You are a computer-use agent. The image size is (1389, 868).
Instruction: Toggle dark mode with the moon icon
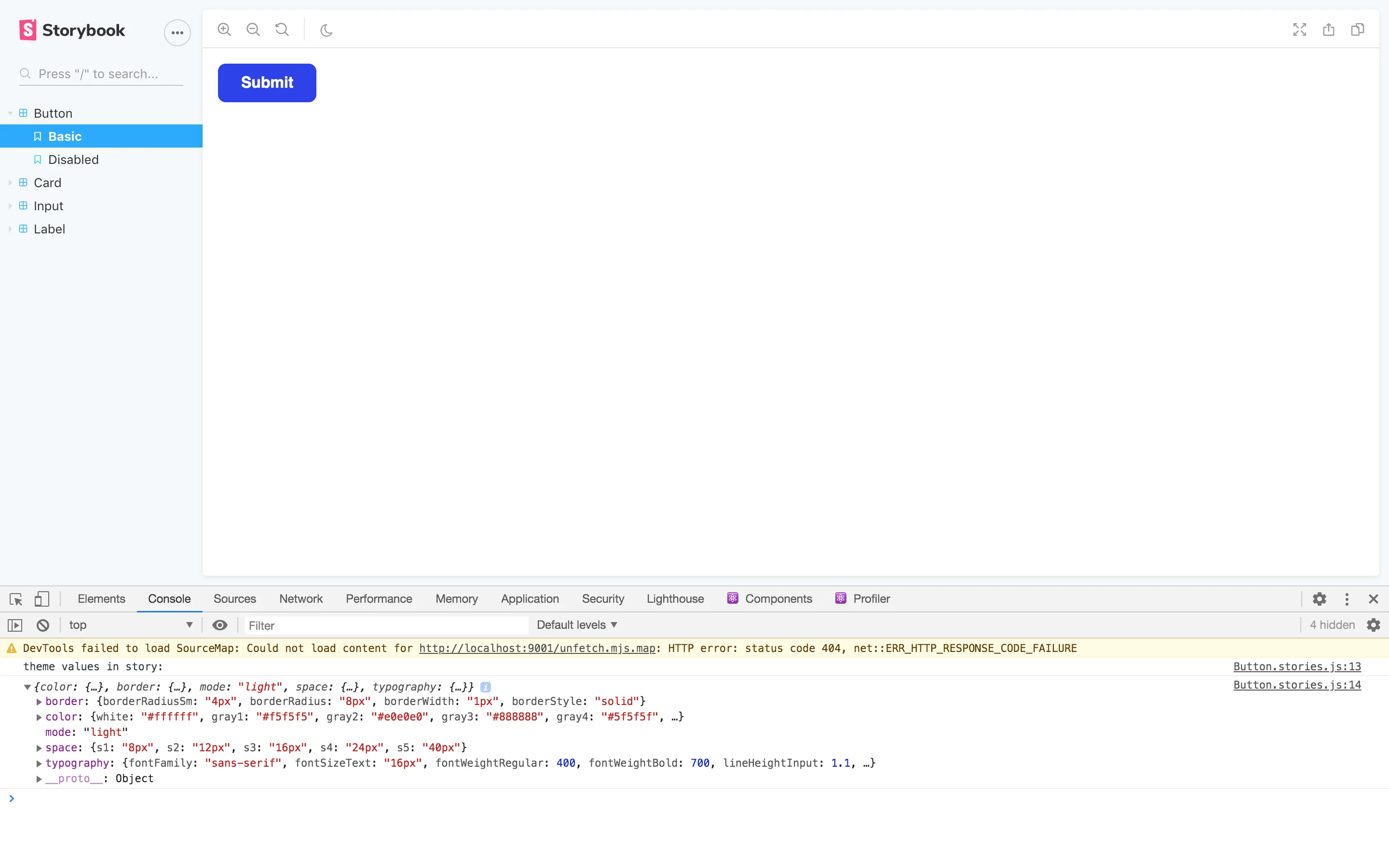click(327, 29)
